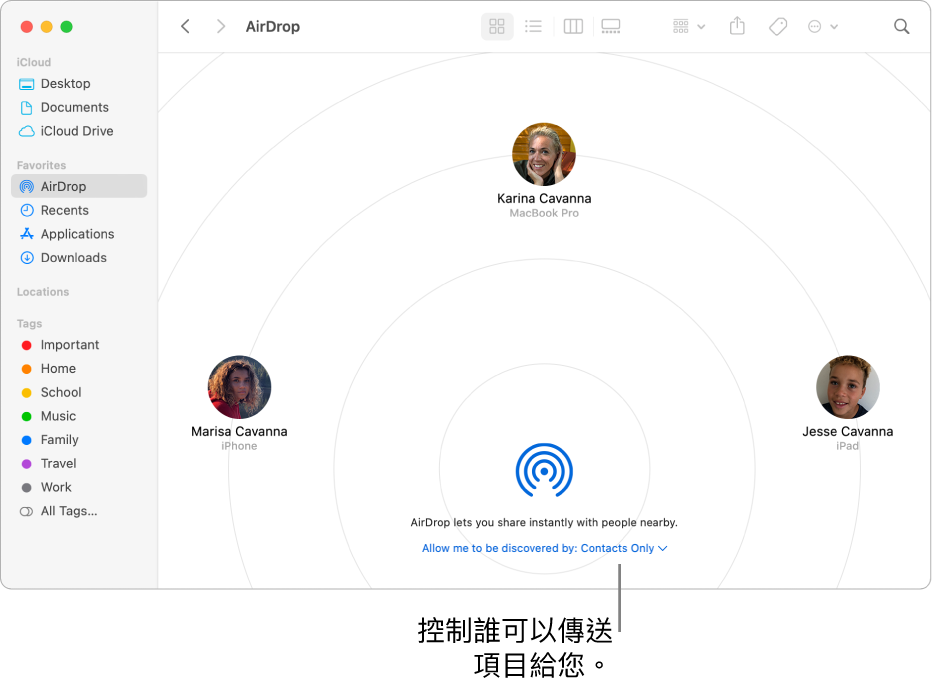The width and height of the screenshot is (934, 689).
Task: Open Allow me to be discovered dropdown
Action: 544,548
